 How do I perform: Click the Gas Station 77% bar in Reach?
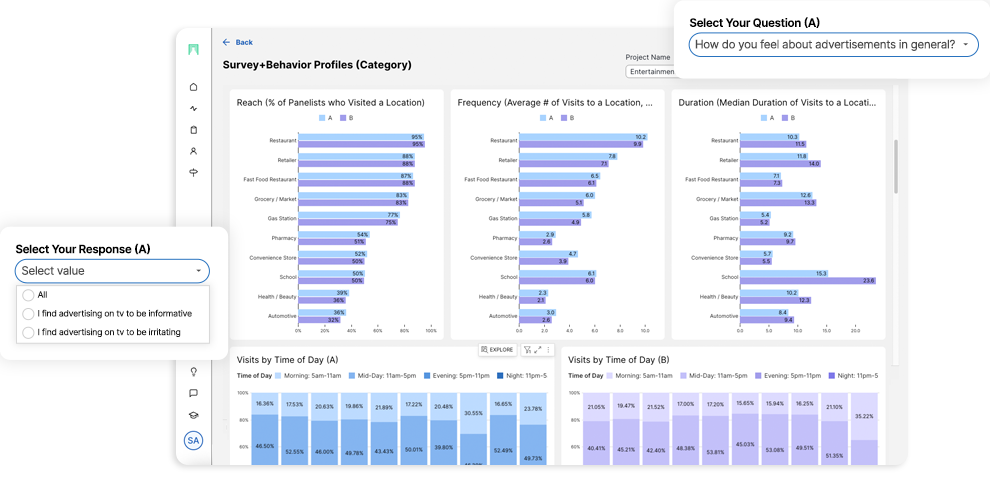click(x=349, y=215)
